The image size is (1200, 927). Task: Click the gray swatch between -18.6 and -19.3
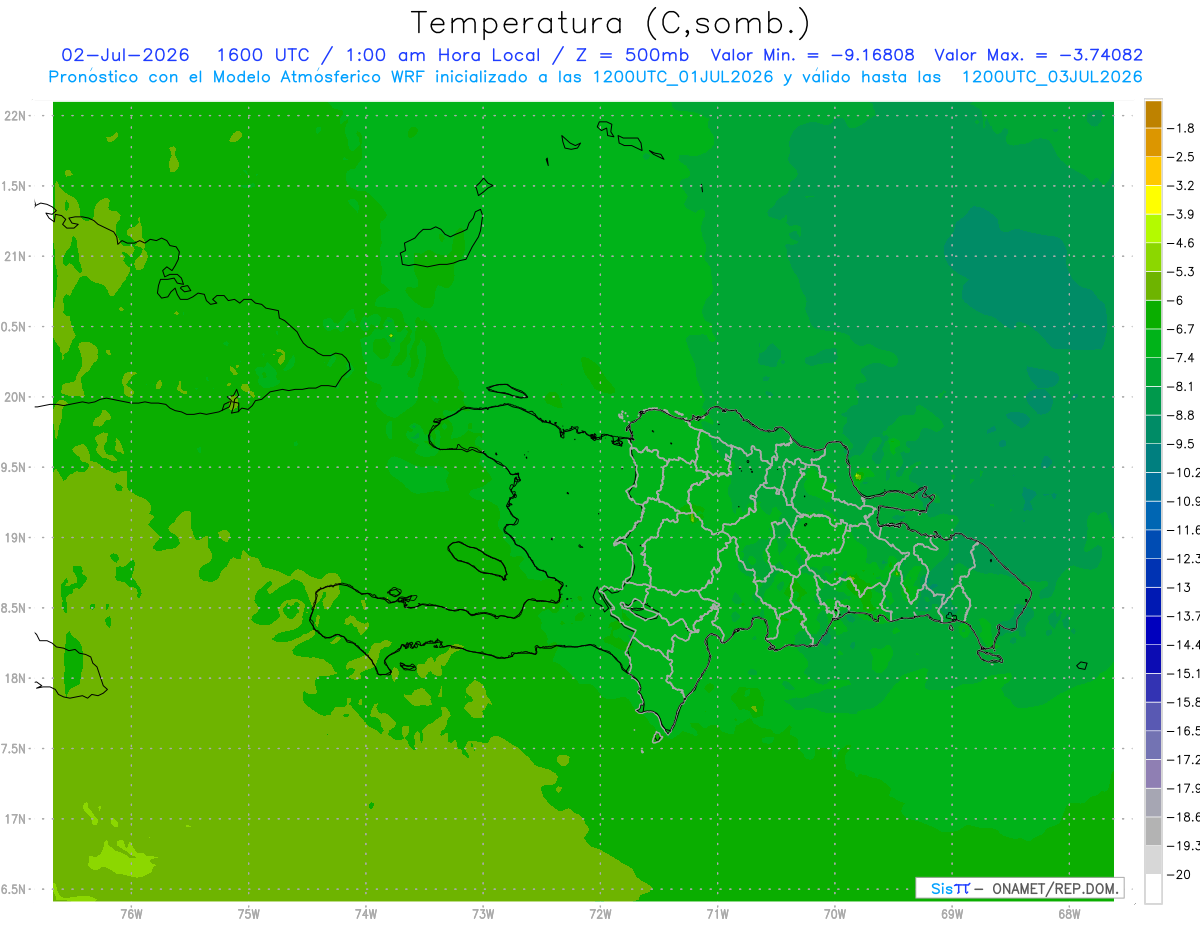[1153, 831]
